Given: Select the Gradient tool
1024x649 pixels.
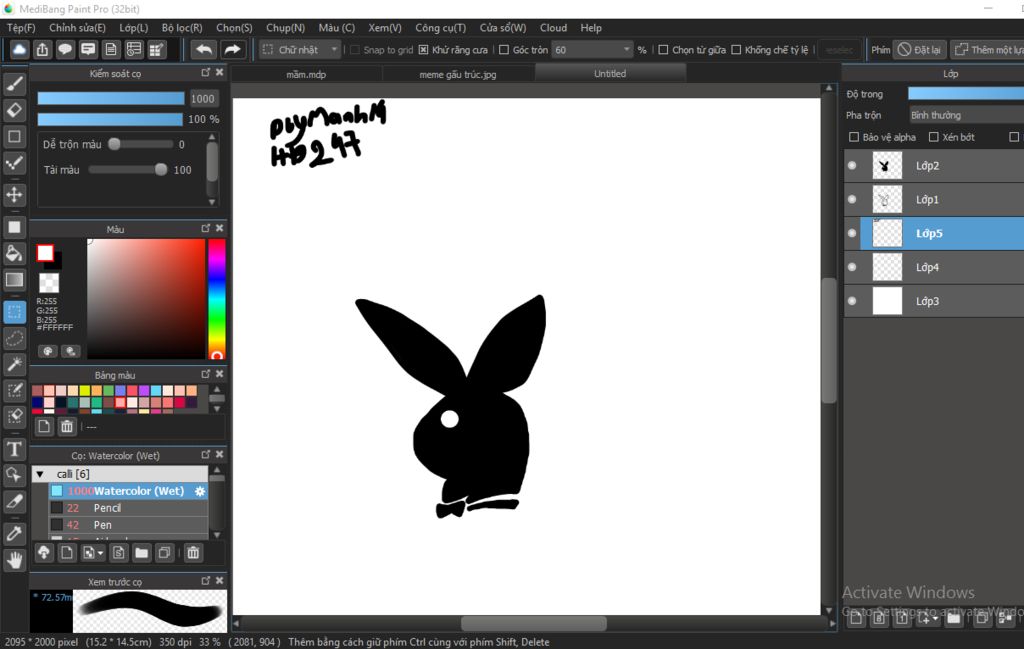Looking at the screenshot, I should (14, 279).
